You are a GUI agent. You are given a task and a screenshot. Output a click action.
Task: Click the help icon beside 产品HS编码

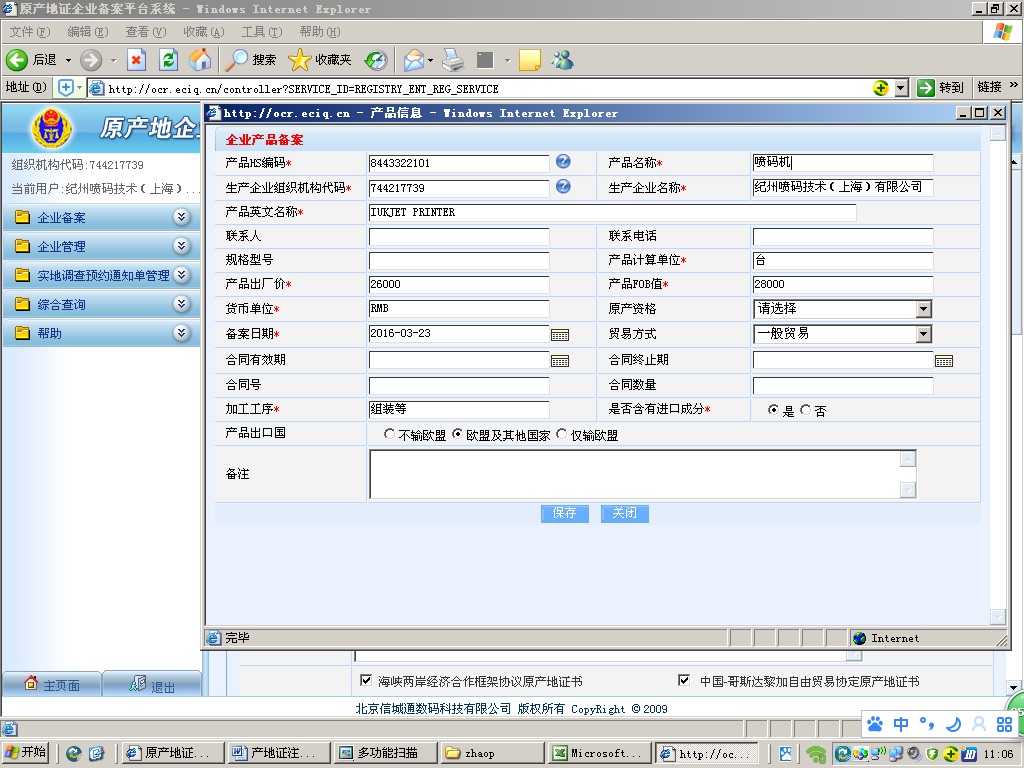point(564,162)
